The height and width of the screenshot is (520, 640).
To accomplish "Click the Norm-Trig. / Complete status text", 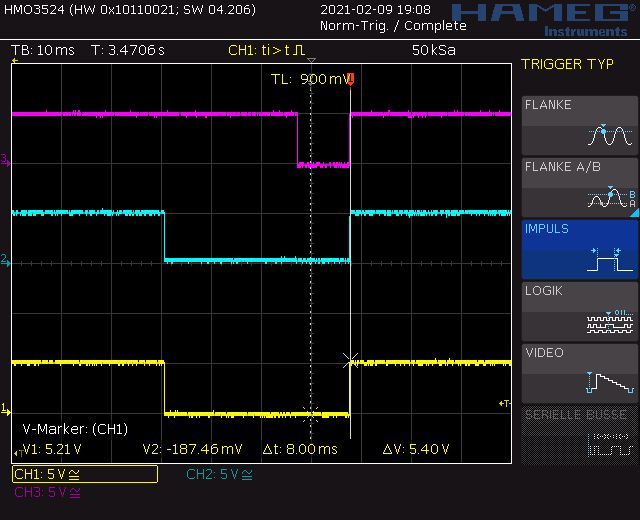I will click(x=393, y=26).
